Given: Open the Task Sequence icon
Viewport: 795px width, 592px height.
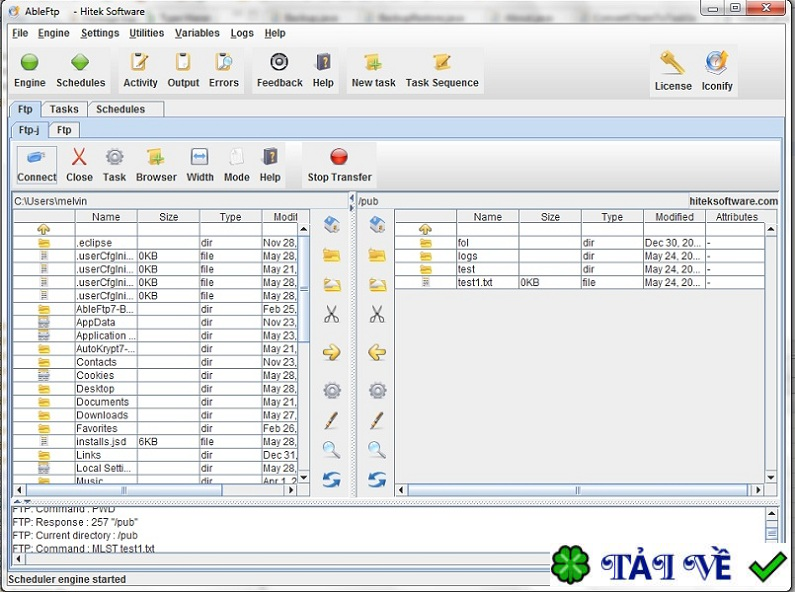Looking at the screenshot, I should 442,70.
